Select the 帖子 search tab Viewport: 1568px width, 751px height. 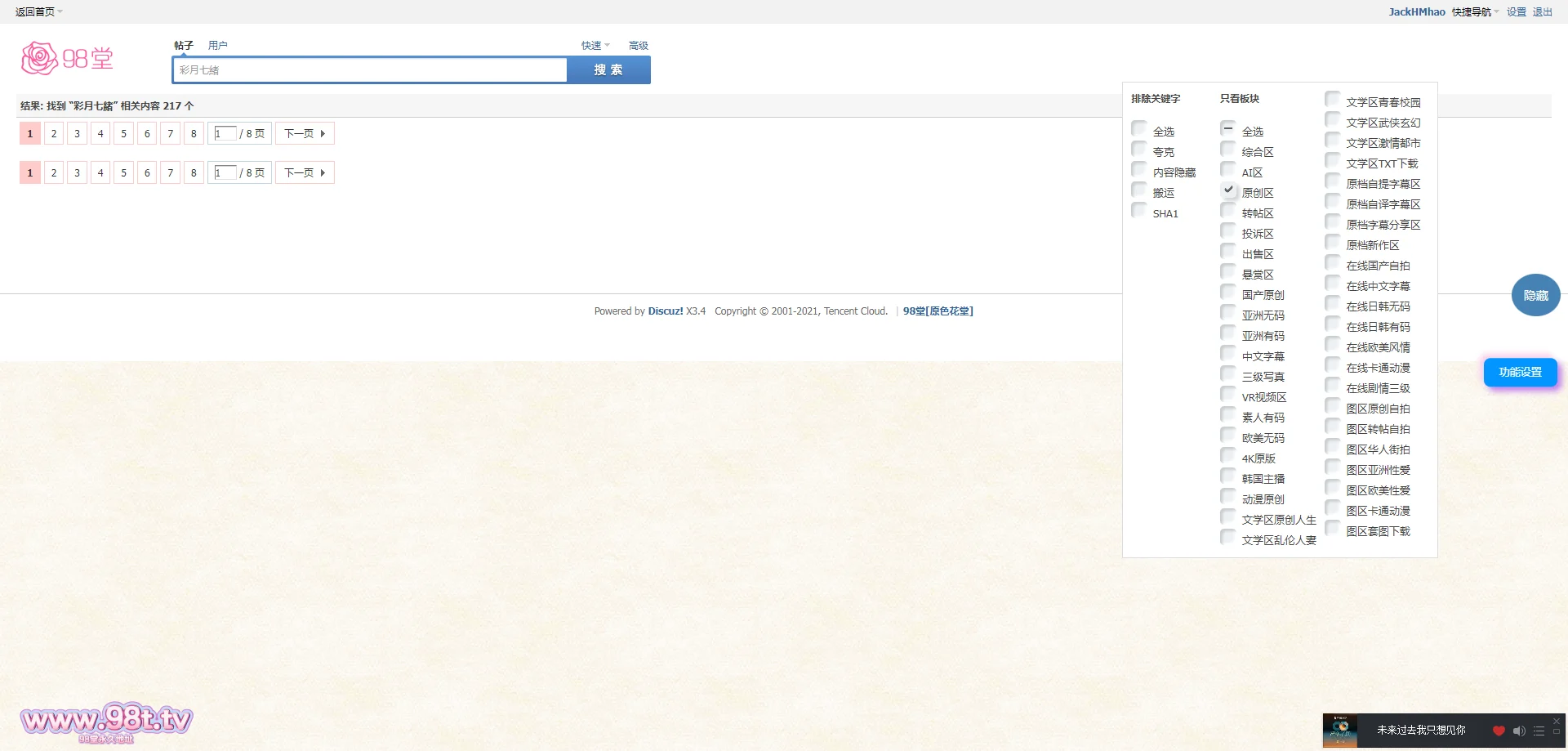[184, 46]
